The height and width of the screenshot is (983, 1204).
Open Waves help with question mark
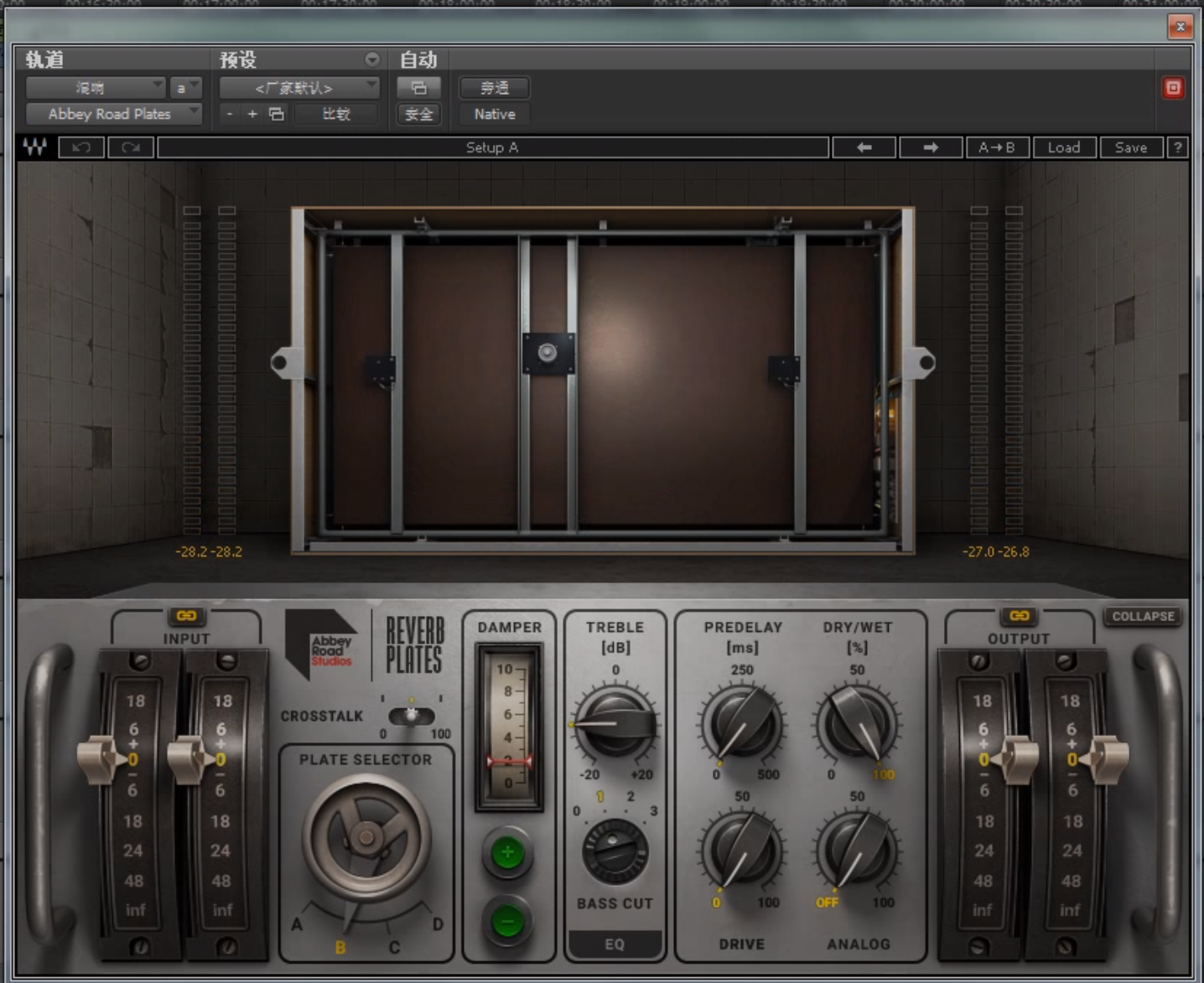click(x=1177, y=147)
